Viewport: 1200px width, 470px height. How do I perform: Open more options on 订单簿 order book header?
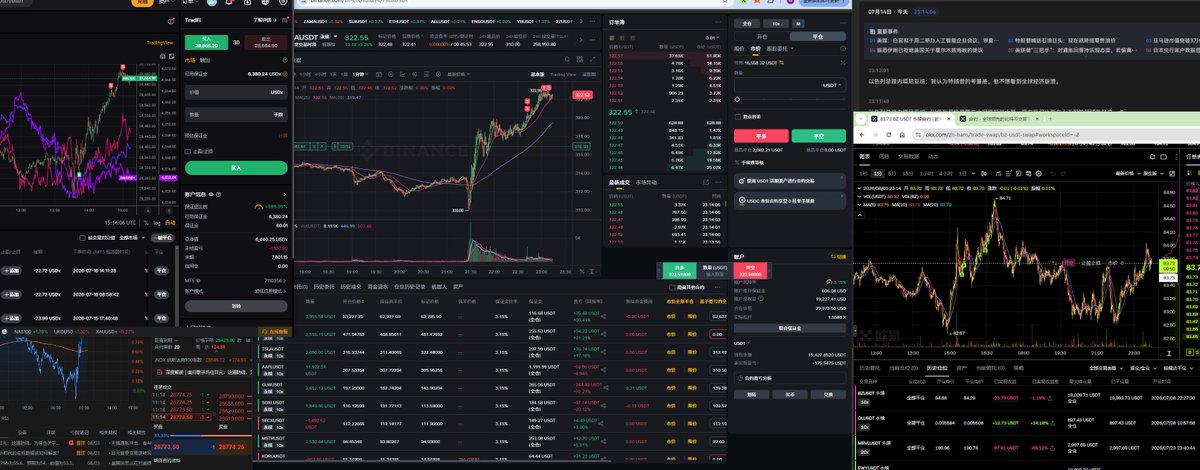[717, 22]
